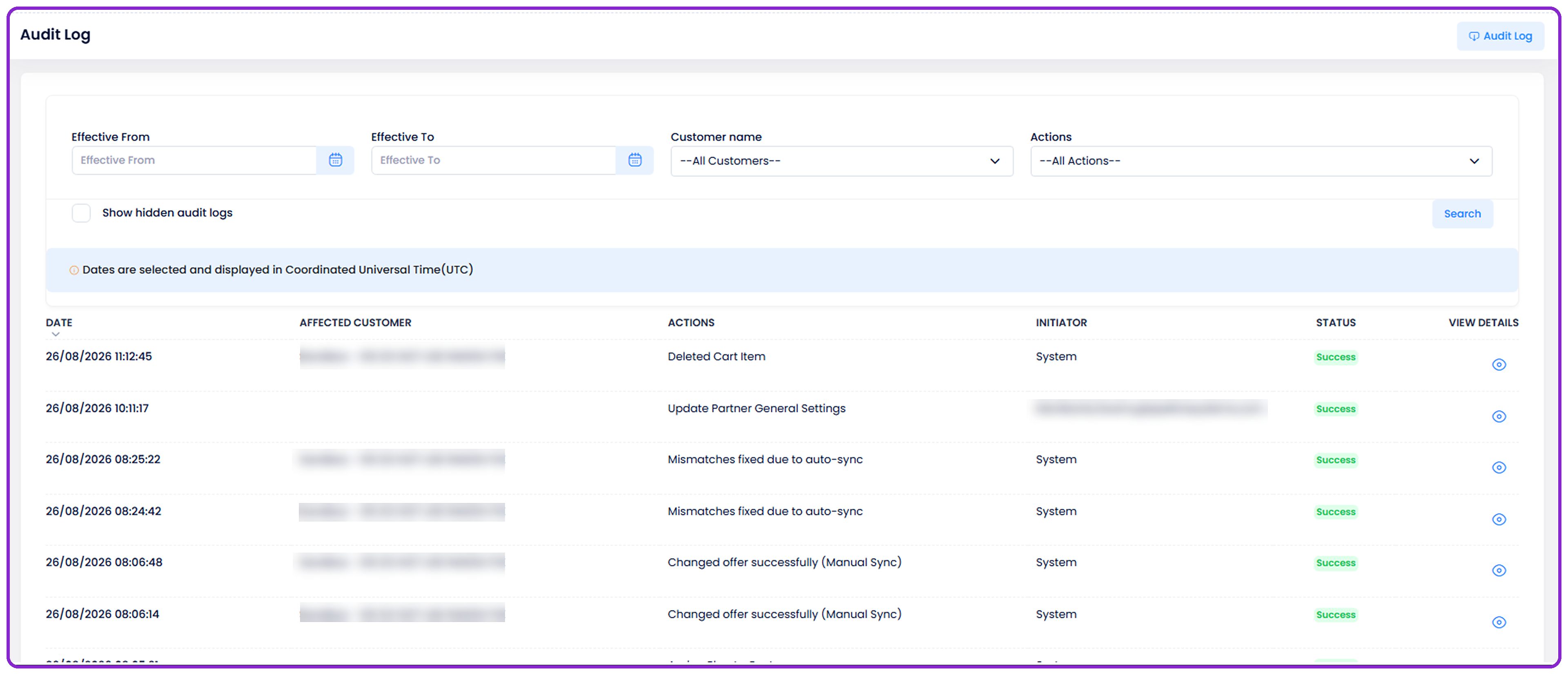Image resolution: width=1568 pixels, height=675 pixels.
Task: Click Success badge in the 11:12:45 row
Action: [1336, 357]
